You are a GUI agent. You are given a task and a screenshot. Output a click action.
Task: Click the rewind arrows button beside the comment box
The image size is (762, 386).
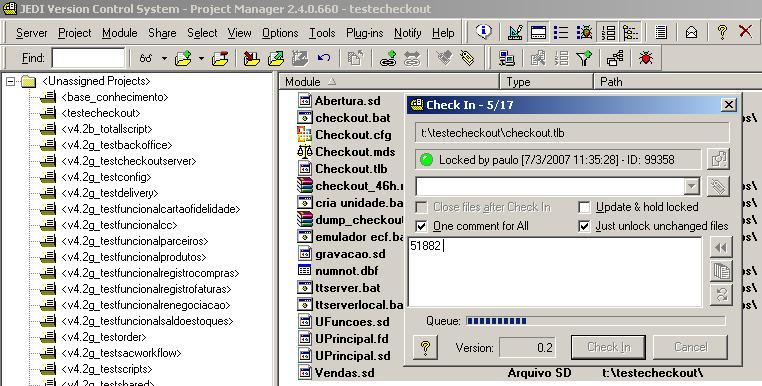pos(721,247)
